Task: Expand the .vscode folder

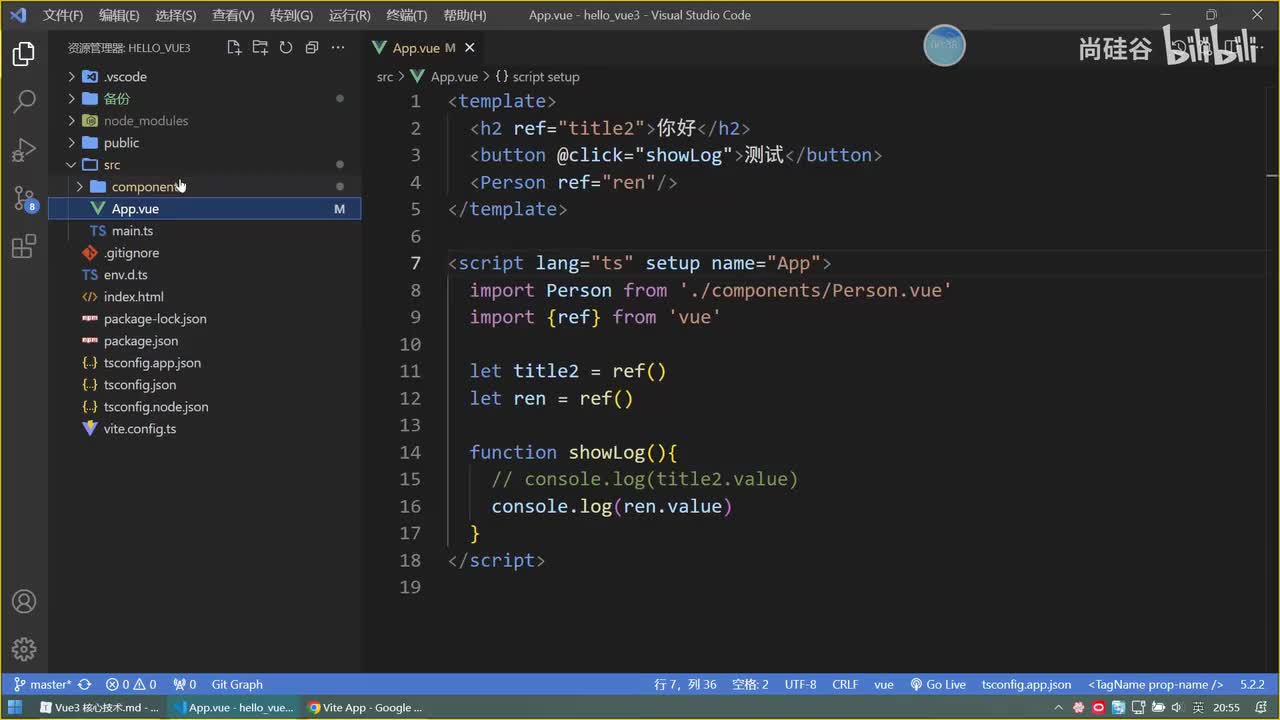Action: tap(125, 77)
